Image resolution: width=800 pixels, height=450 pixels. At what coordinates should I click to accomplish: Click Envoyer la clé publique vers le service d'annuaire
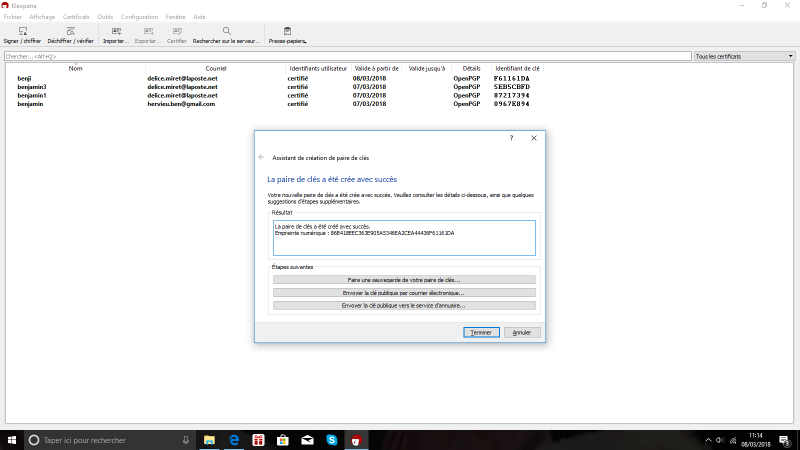[404, 305]
